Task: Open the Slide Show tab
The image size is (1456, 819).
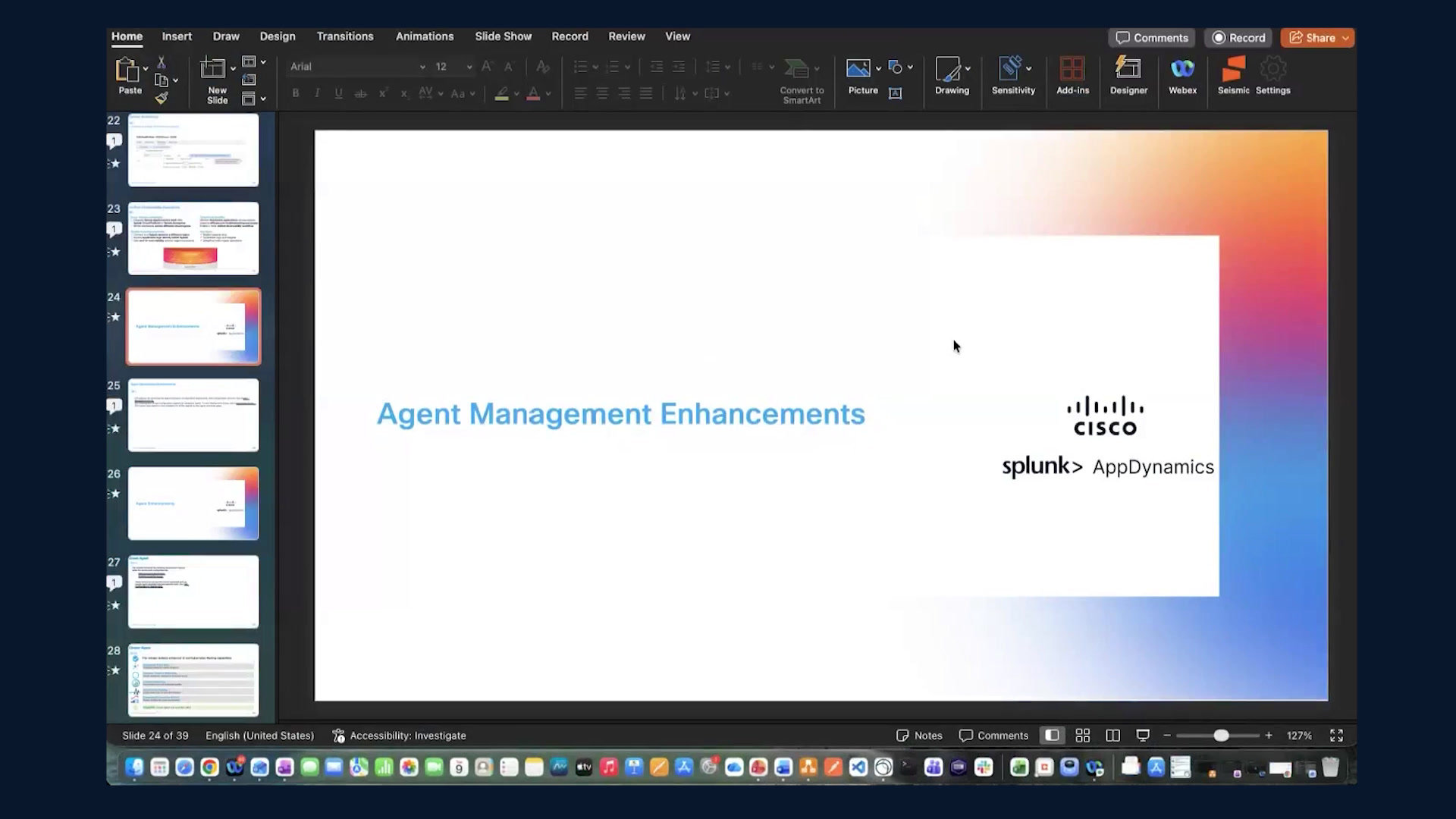Action: 504,36
